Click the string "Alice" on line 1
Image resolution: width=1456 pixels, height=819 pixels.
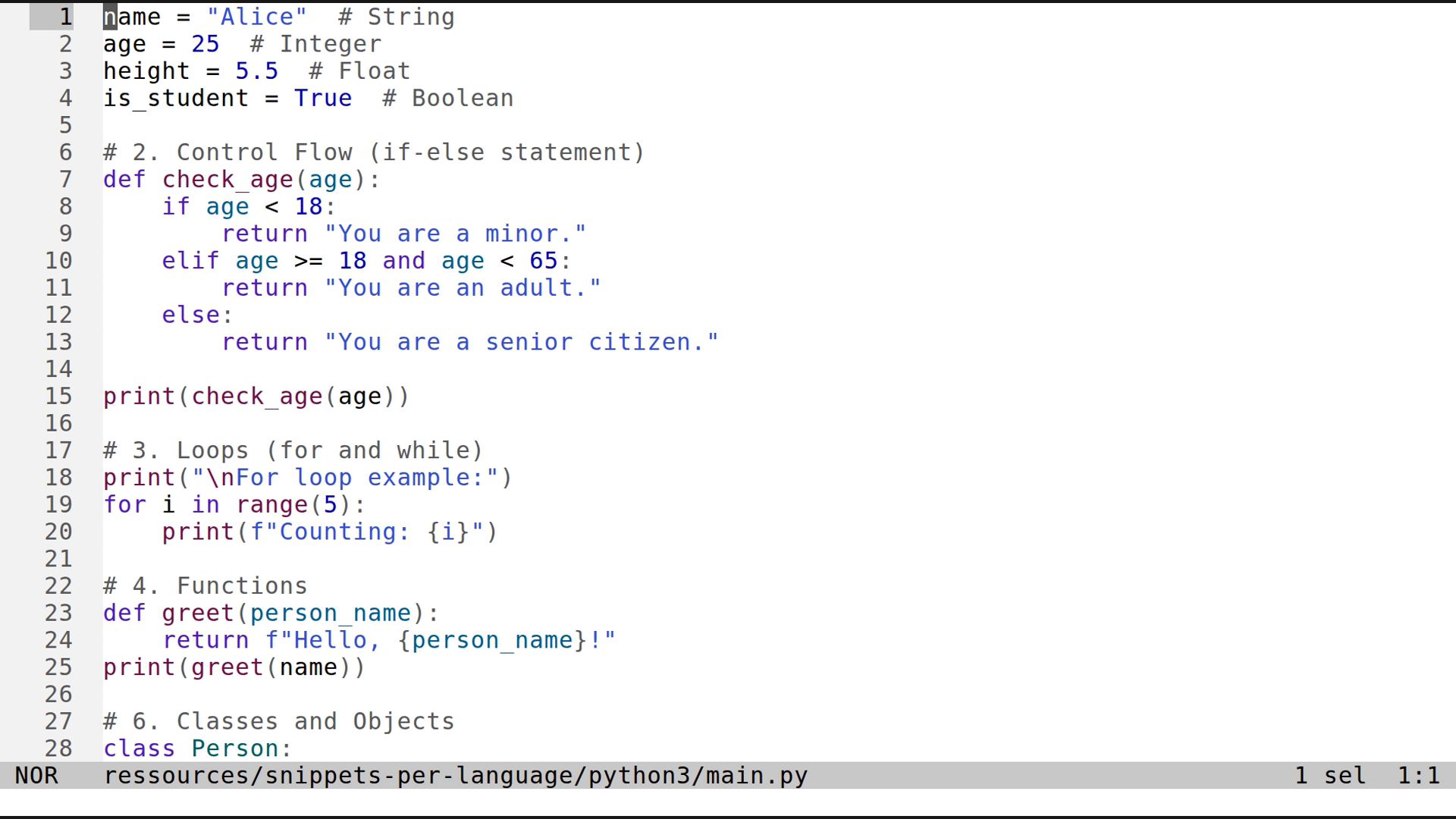(258, 16)
